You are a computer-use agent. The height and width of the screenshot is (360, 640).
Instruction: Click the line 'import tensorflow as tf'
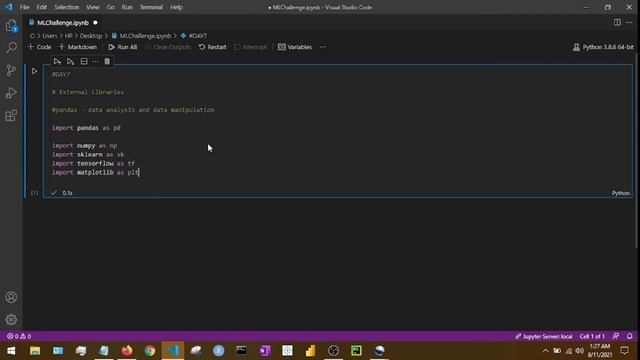click(x=93, y=163)
